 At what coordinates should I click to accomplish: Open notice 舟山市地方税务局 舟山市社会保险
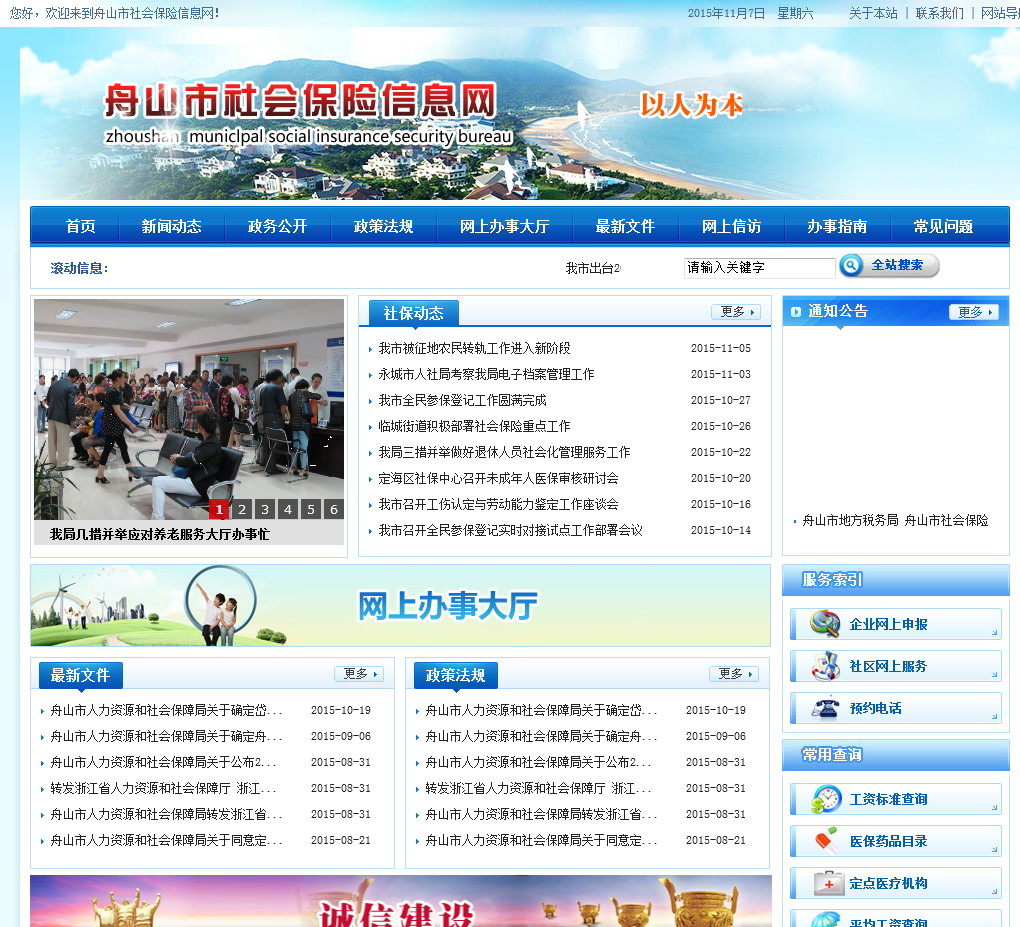point(895,520)
